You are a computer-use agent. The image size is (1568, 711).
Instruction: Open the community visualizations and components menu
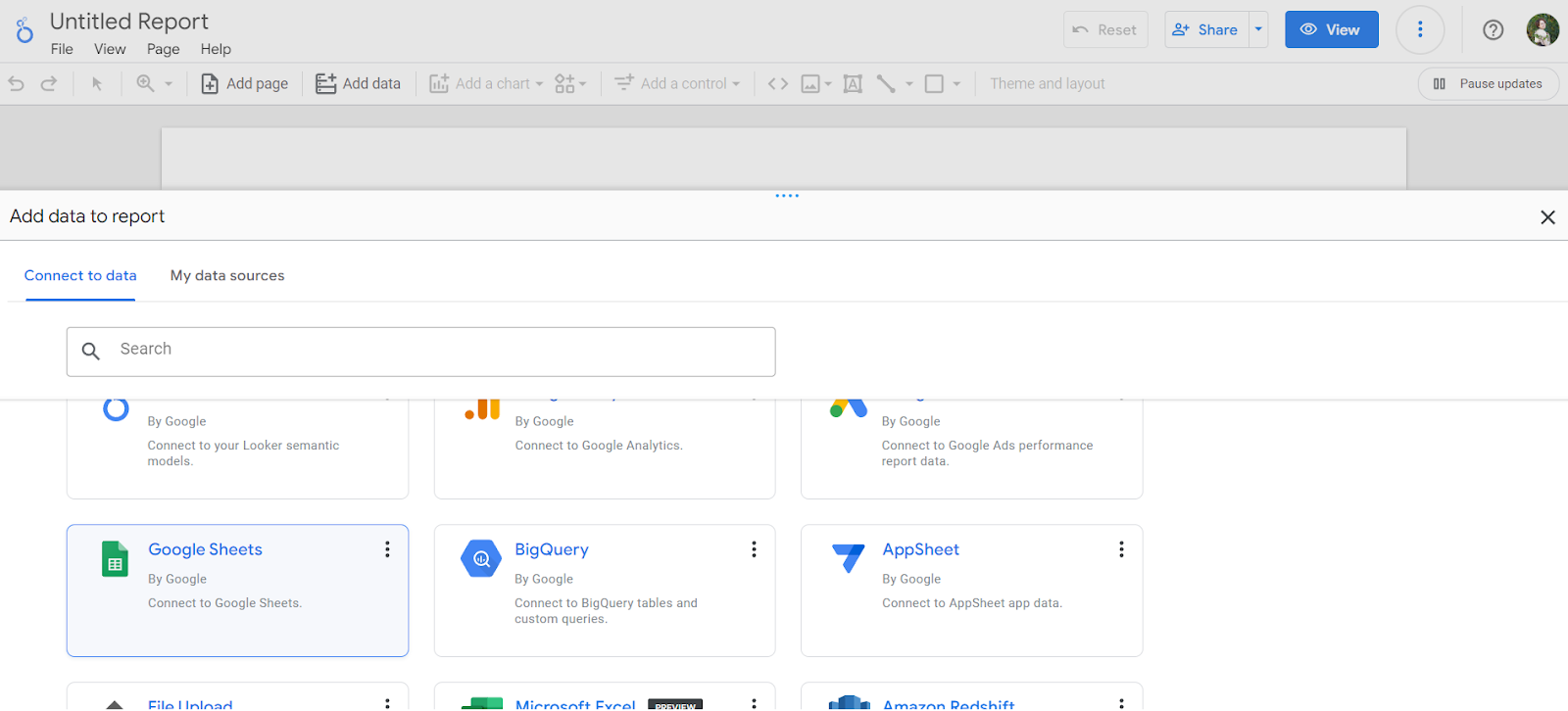pos(570,84)
